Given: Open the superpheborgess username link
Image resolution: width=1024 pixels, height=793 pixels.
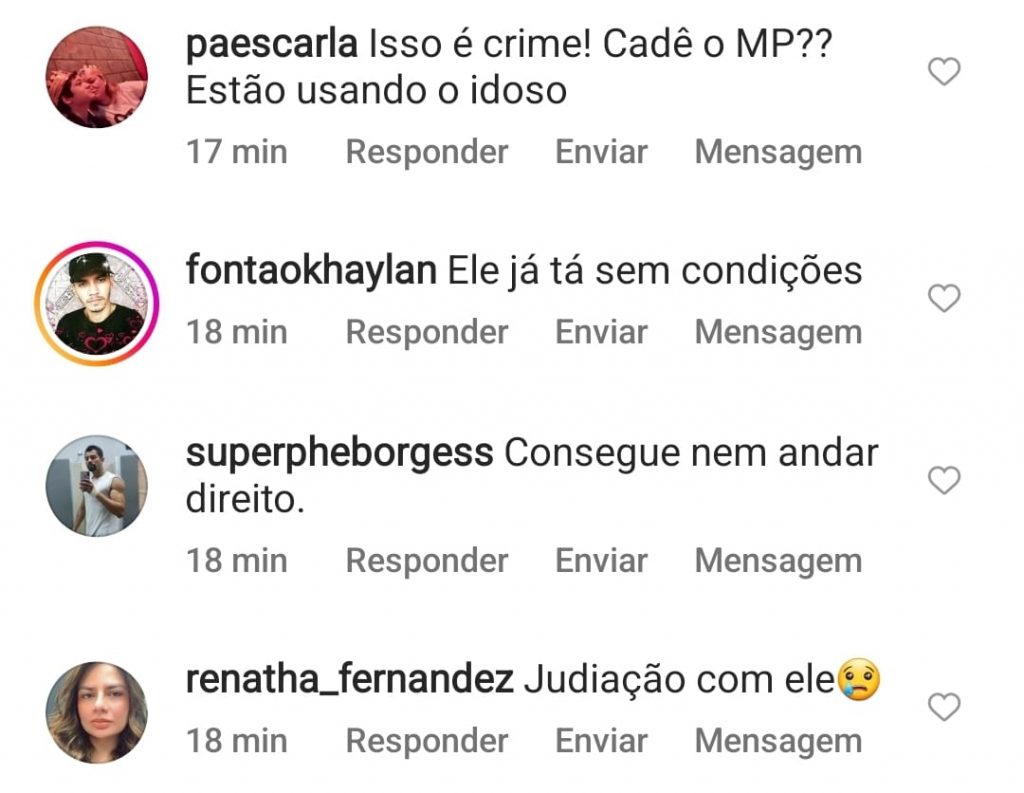Looking at the screenshot, I should (340, 454).
